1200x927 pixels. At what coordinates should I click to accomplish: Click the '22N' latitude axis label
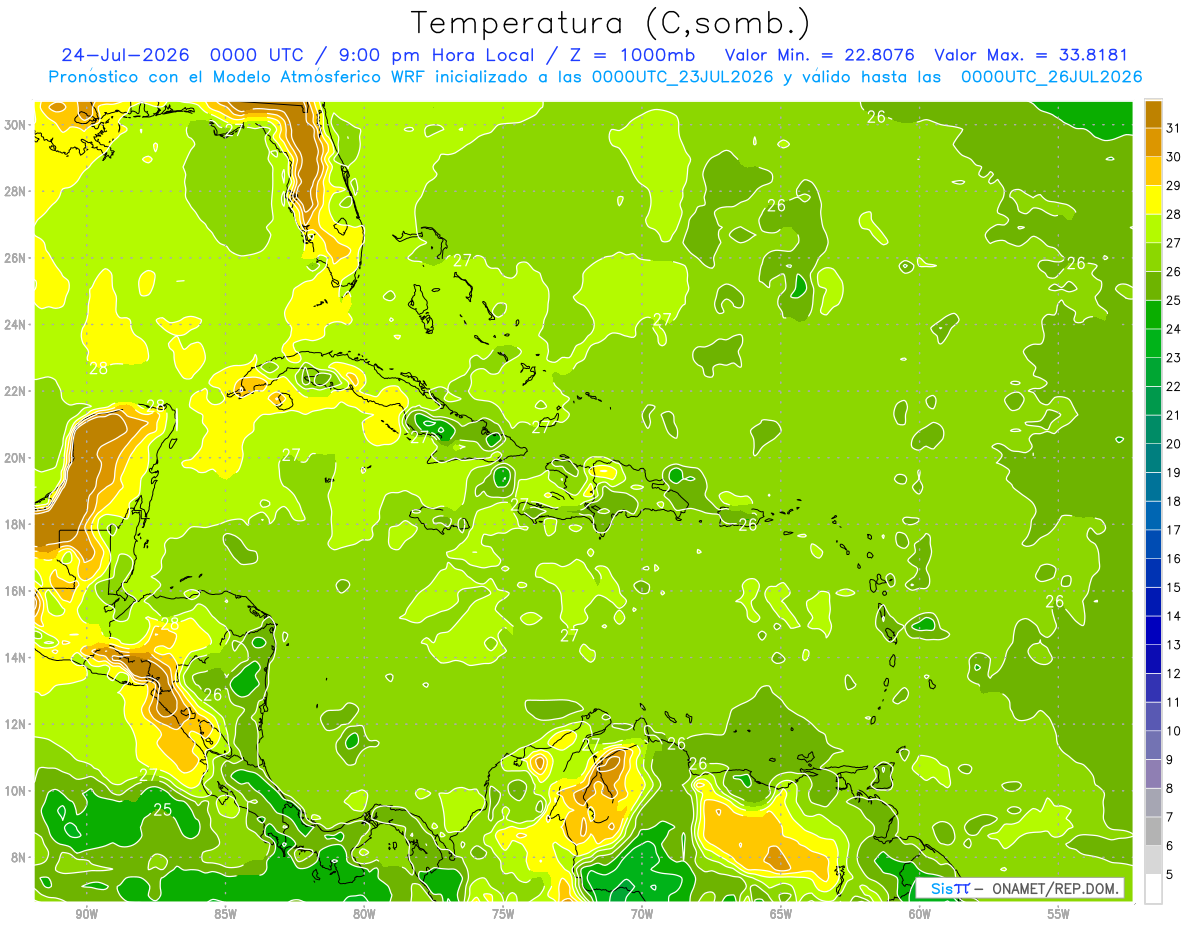16,391
